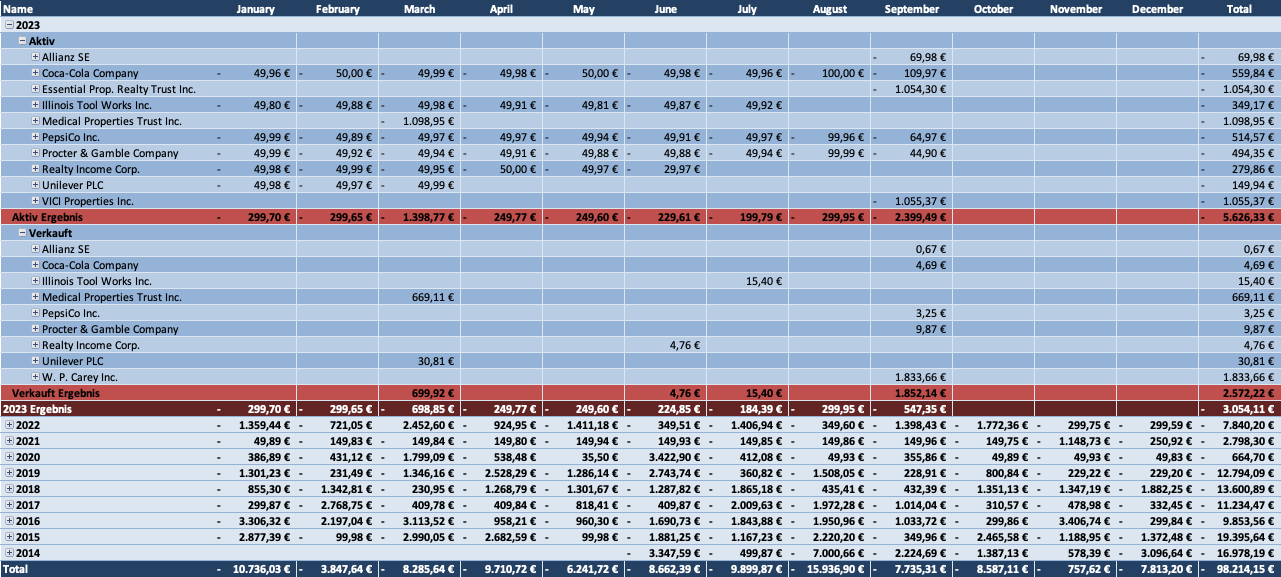Screen dimensions: 1281x577
Task: Expand Allianz SE under Aktiv
Action: tap(35, 57)
